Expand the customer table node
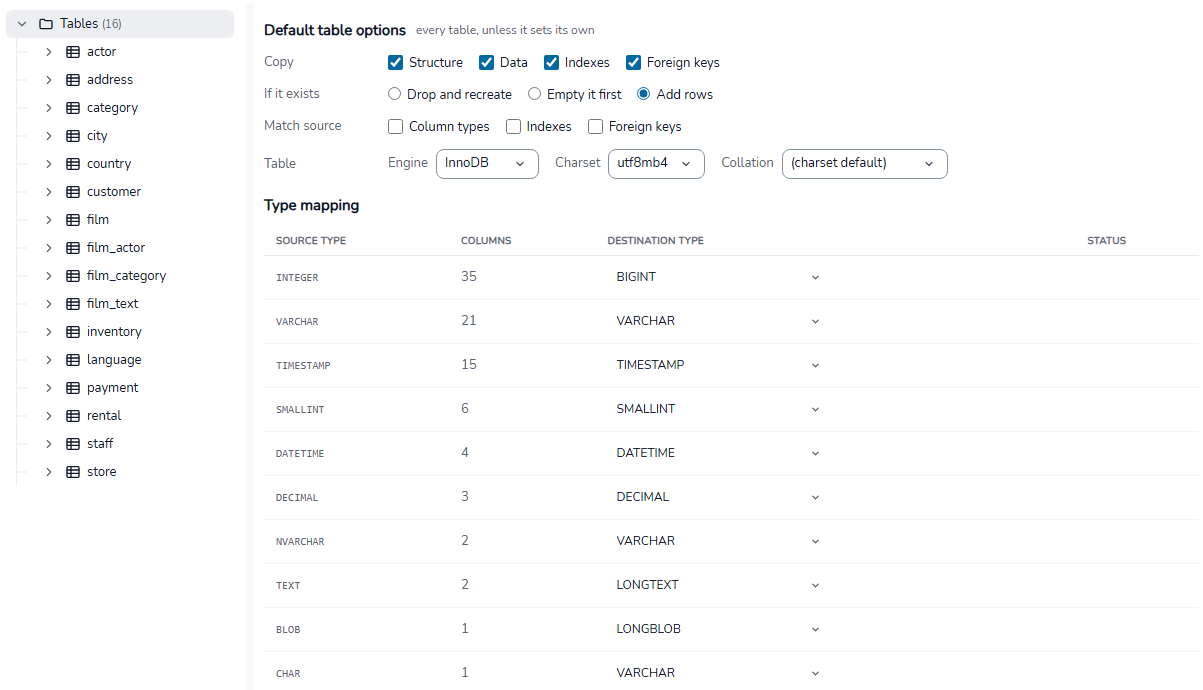Screen dimensions: 1203x690 (48, 192)
